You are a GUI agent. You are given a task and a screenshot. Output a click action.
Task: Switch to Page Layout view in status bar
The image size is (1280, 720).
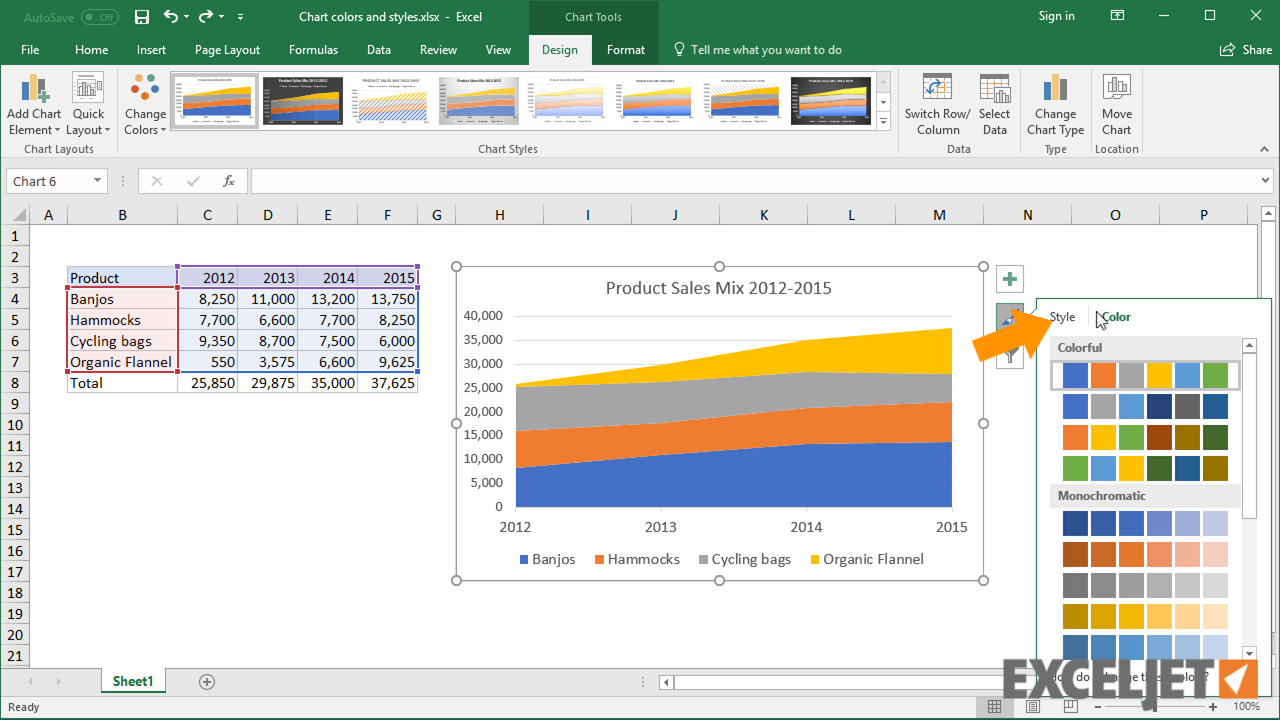click(x=1032, y=707)
